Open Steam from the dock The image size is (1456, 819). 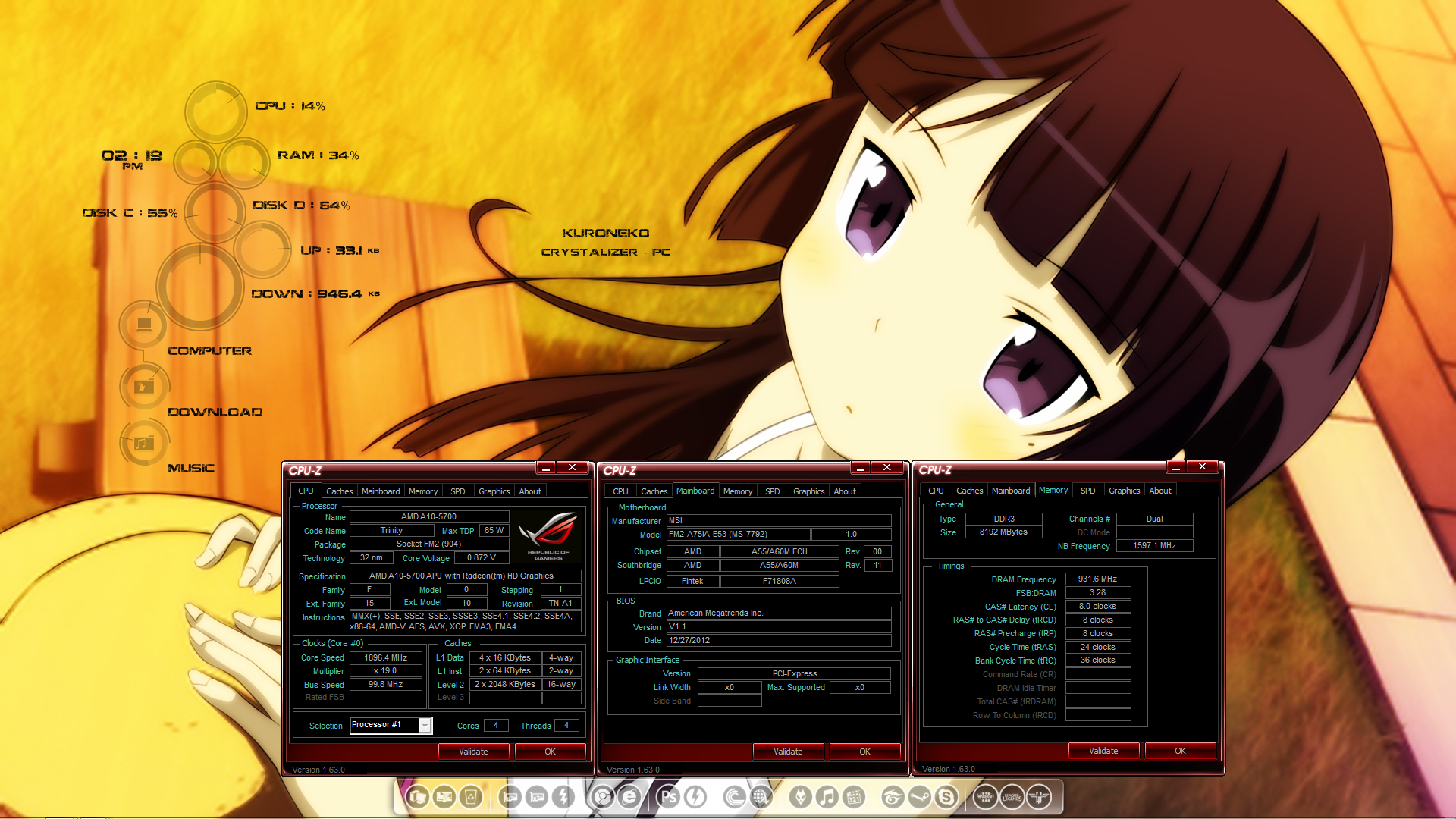pos(919,797)
